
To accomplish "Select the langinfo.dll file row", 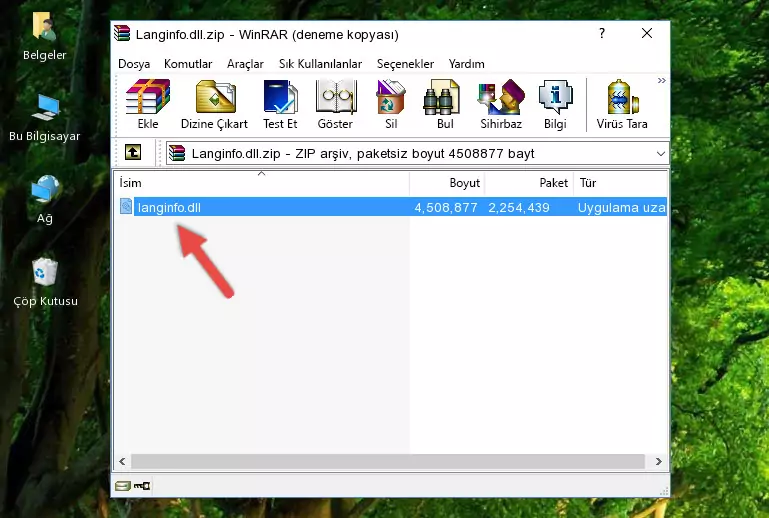I will [392, 207].
